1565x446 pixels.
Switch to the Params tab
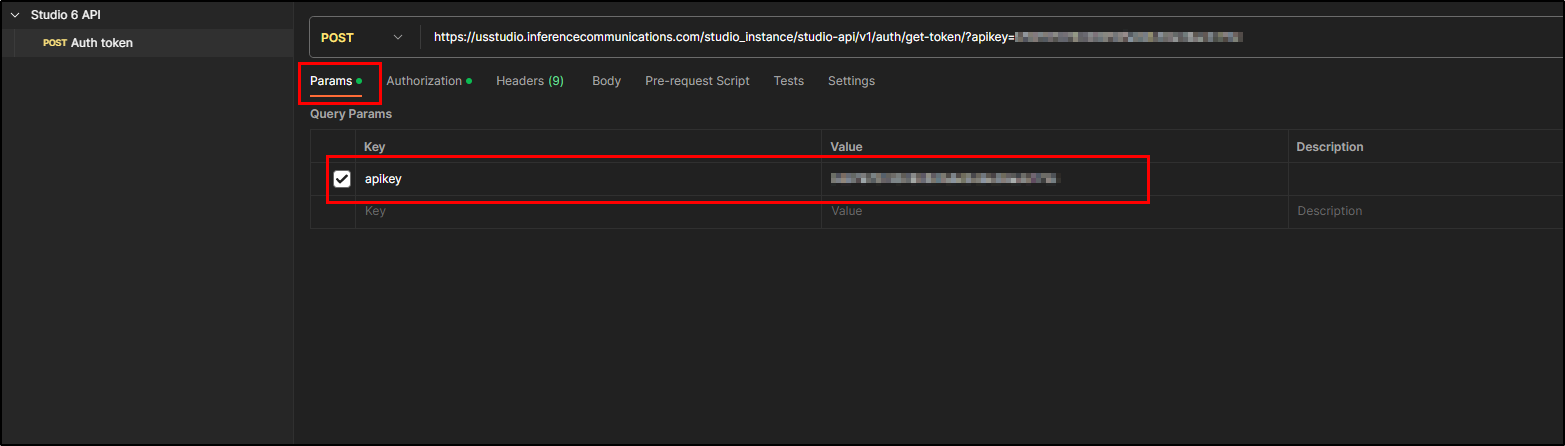pos(336,81)
